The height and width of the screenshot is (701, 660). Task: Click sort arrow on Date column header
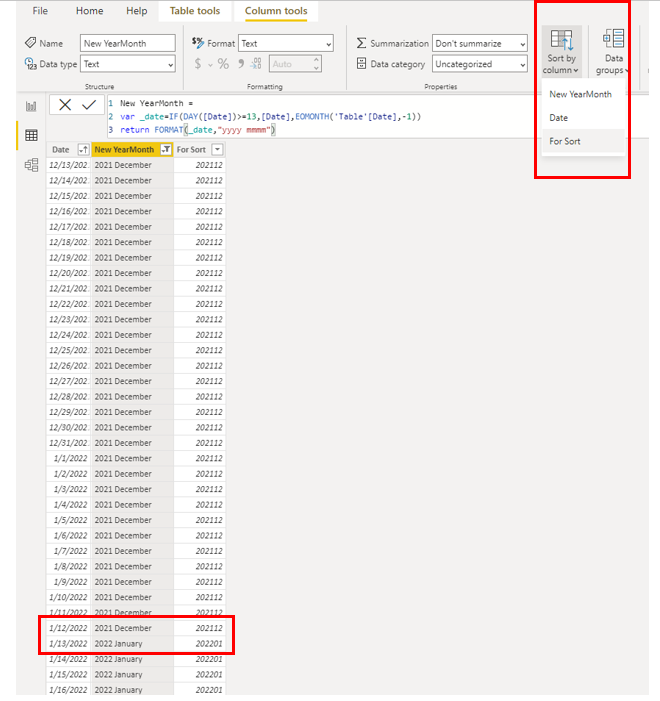point(83,150)
